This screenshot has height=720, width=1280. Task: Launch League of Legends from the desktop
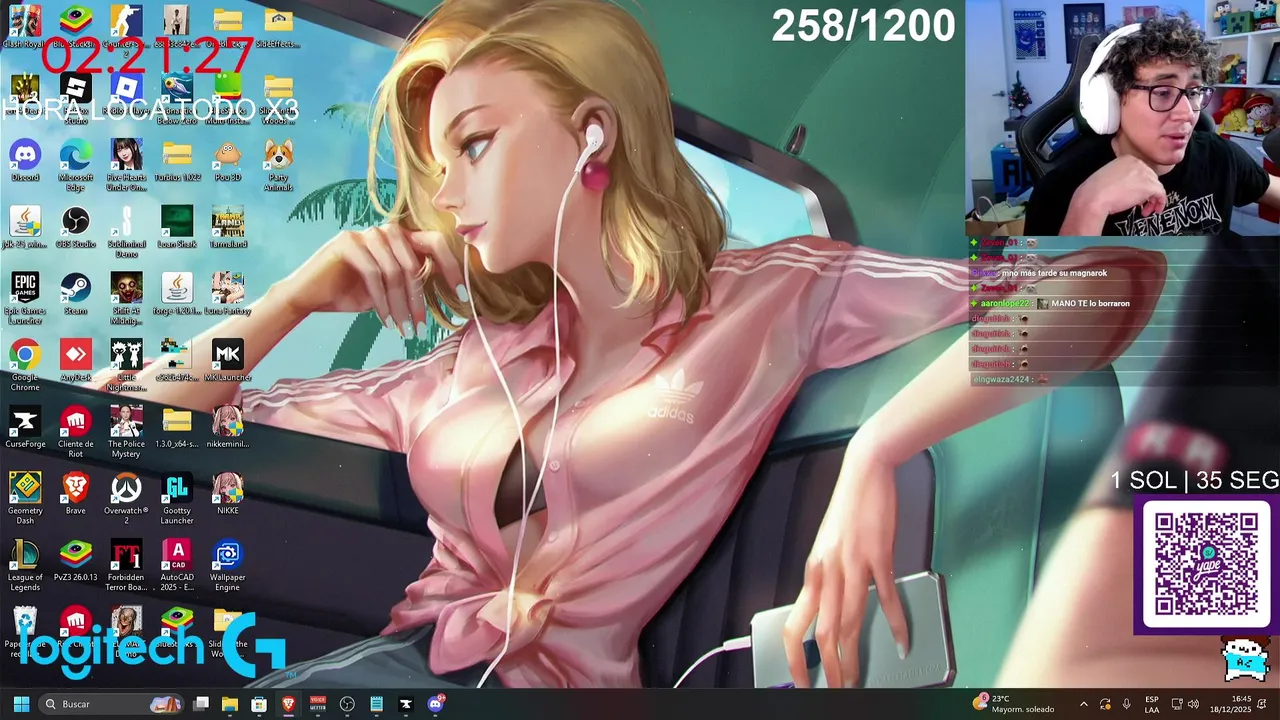coord(25,565)
